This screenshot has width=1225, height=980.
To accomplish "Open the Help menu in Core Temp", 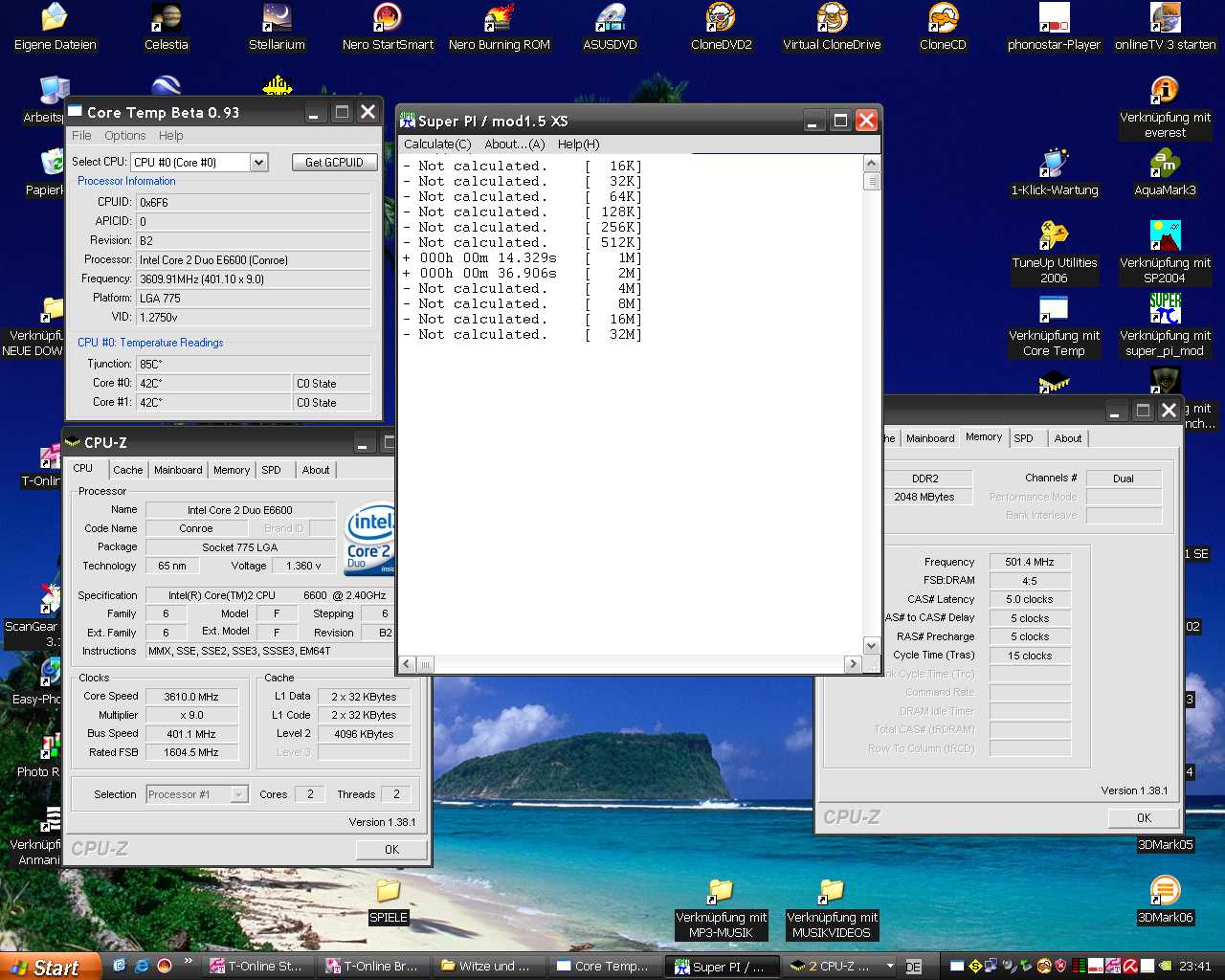I will (x=171, y=136).
